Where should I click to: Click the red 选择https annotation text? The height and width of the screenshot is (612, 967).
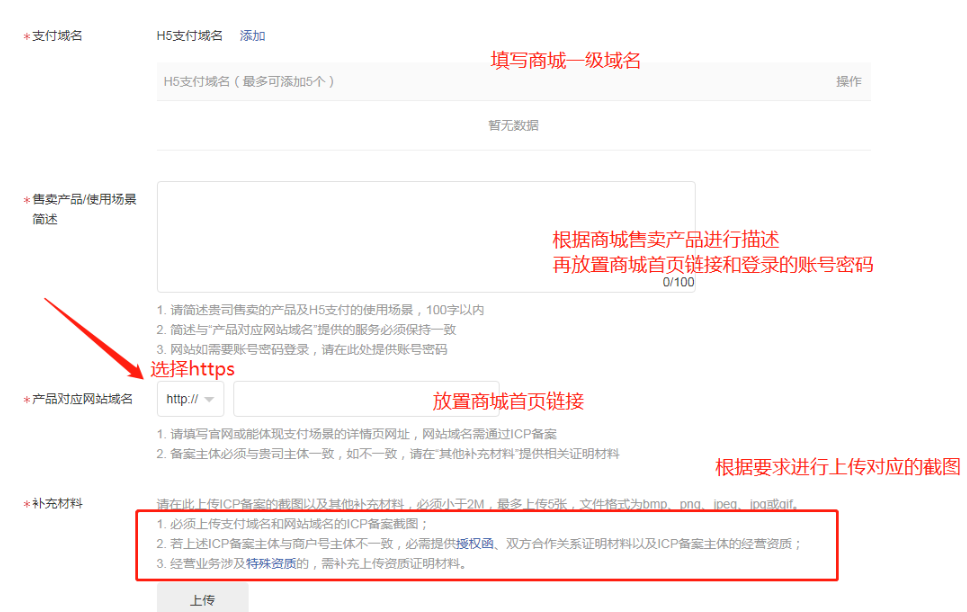(x=192, y=369)
